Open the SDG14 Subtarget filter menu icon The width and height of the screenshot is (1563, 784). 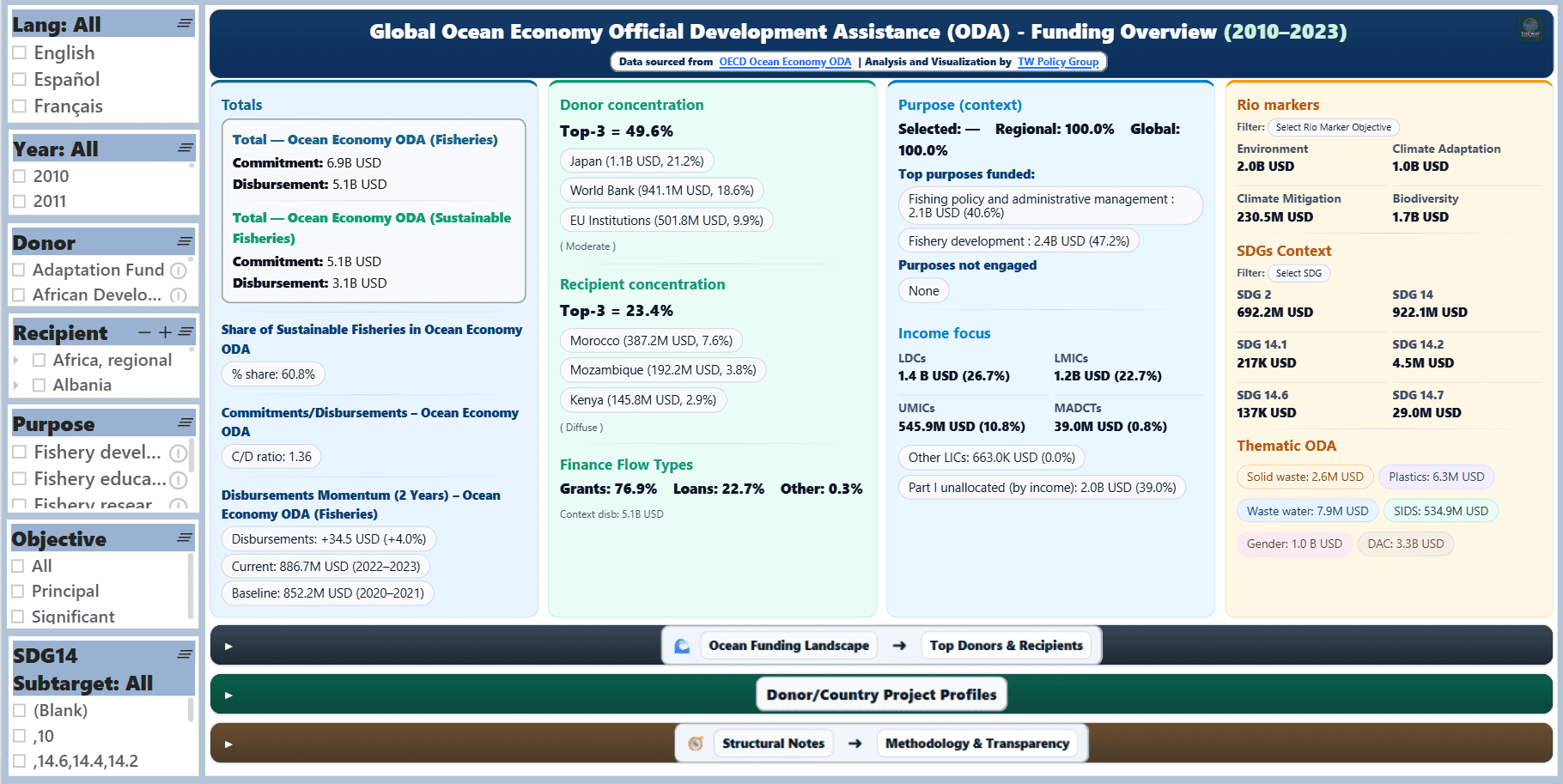185,654
